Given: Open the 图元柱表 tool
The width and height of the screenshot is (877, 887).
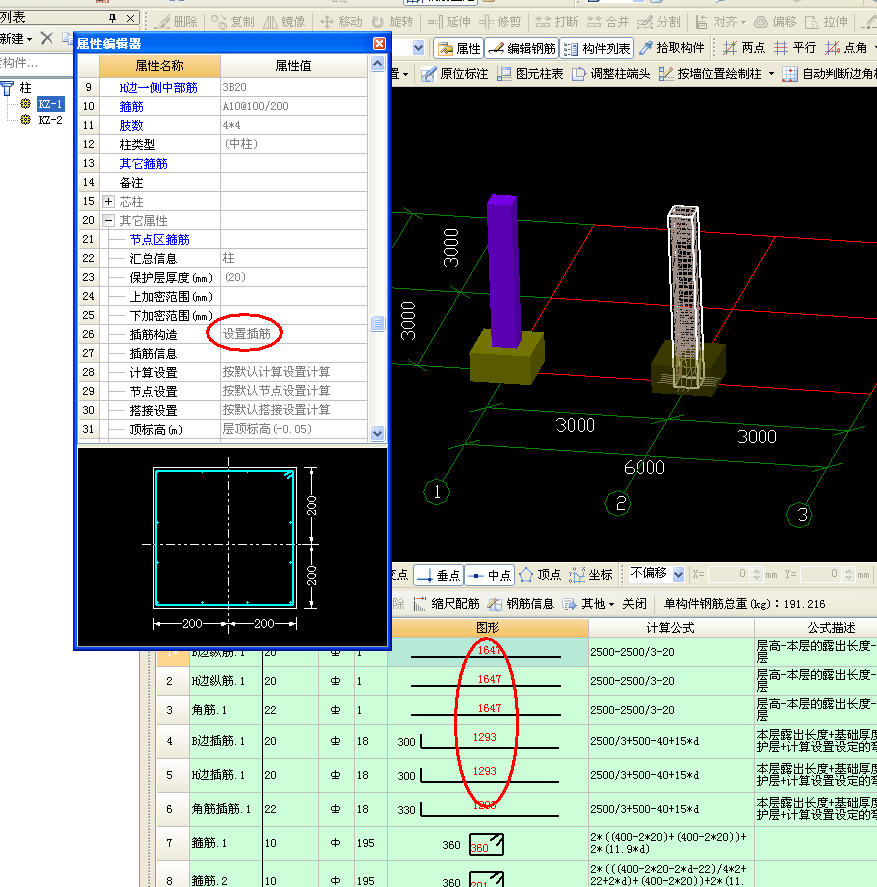Looking at the screenshot, I should [530, 74].
